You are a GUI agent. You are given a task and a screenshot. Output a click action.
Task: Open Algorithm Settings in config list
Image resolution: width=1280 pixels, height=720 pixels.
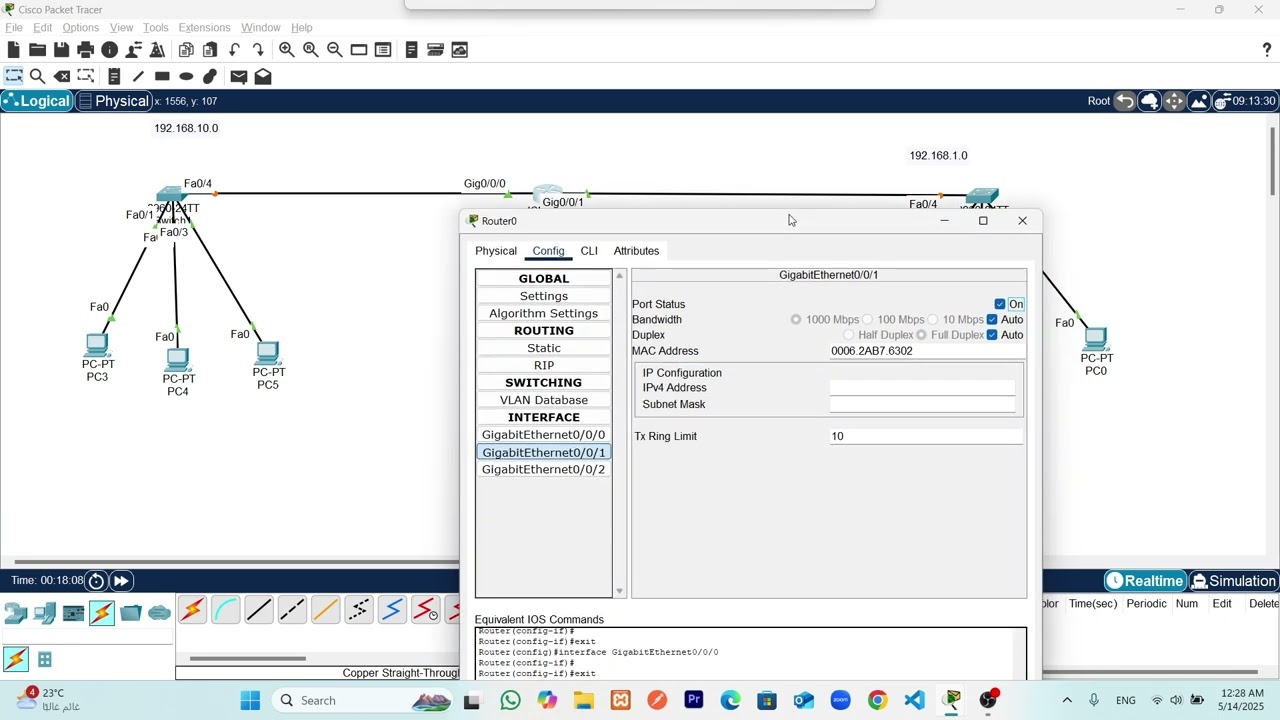[543, 314]
